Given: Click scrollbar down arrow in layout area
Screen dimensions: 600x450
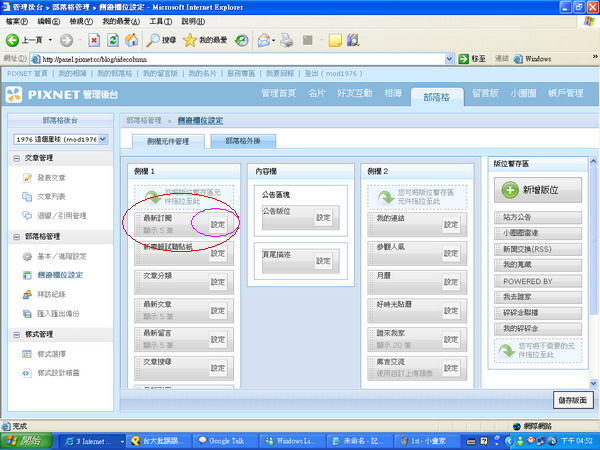Looking at the screenshot, I should (593, 383).
